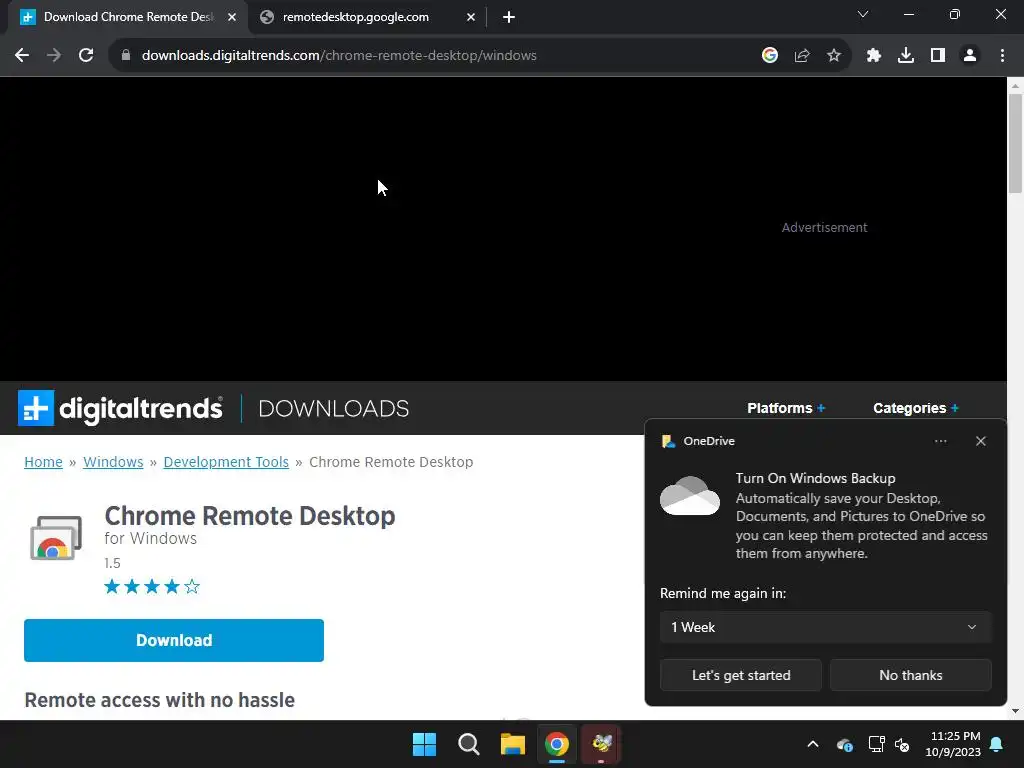The width and height of the screenshot is (1024, 768).
Task: Click the blue Download button
Action: tap(174, 641)
